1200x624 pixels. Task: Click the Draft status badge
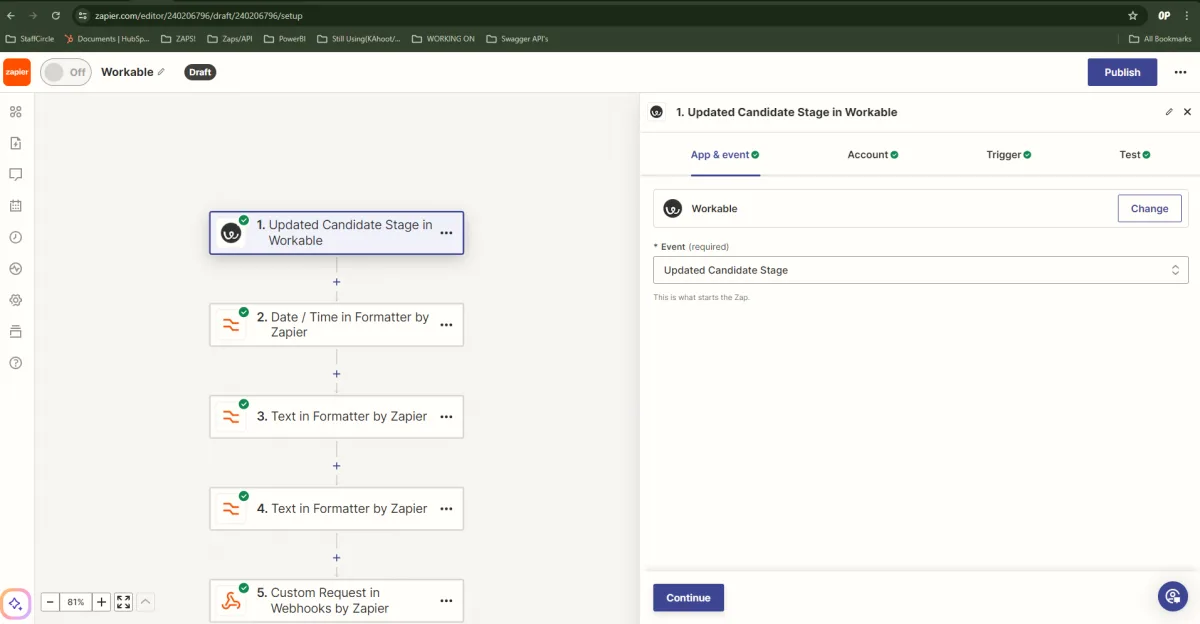click(x=200, y=72)
